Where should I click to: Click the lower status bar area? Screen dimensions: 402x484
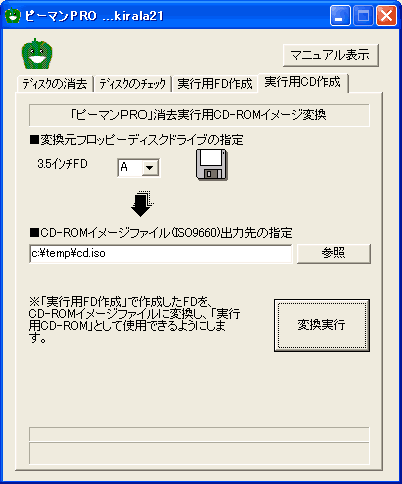(x=199, y=453)
